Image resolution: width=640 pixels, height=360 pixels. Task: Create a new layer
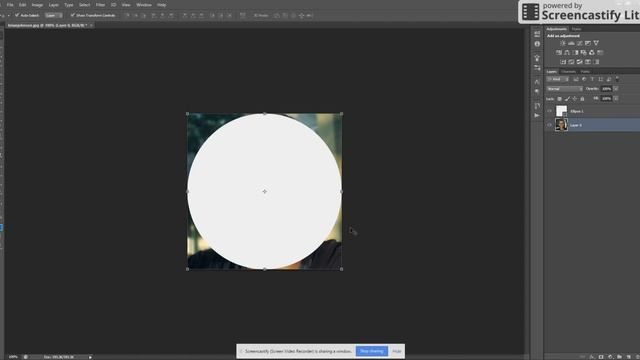click(629, 357)
